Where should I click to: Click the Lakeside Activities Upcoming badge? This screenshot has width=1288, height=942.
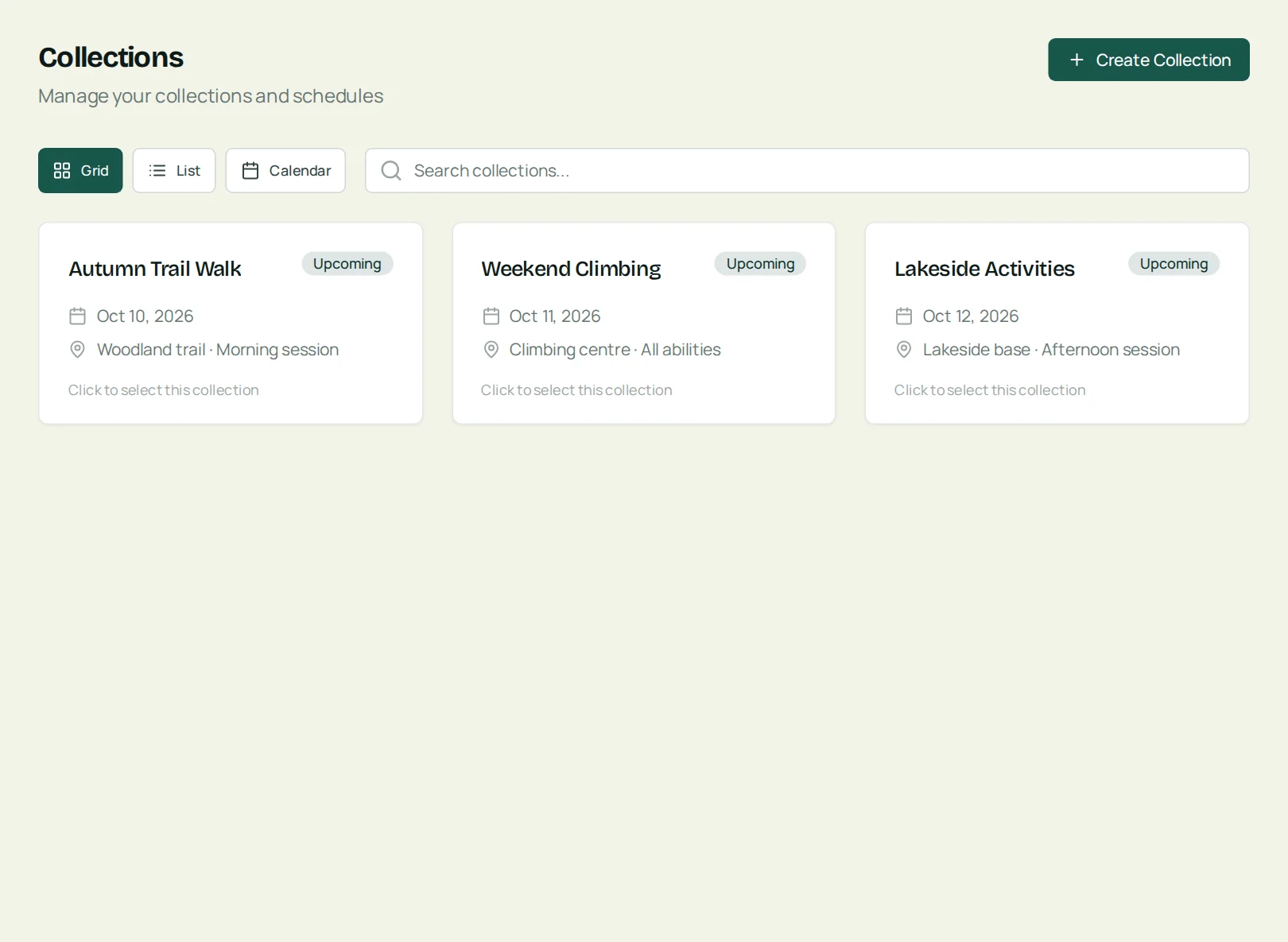[1174, 264]
